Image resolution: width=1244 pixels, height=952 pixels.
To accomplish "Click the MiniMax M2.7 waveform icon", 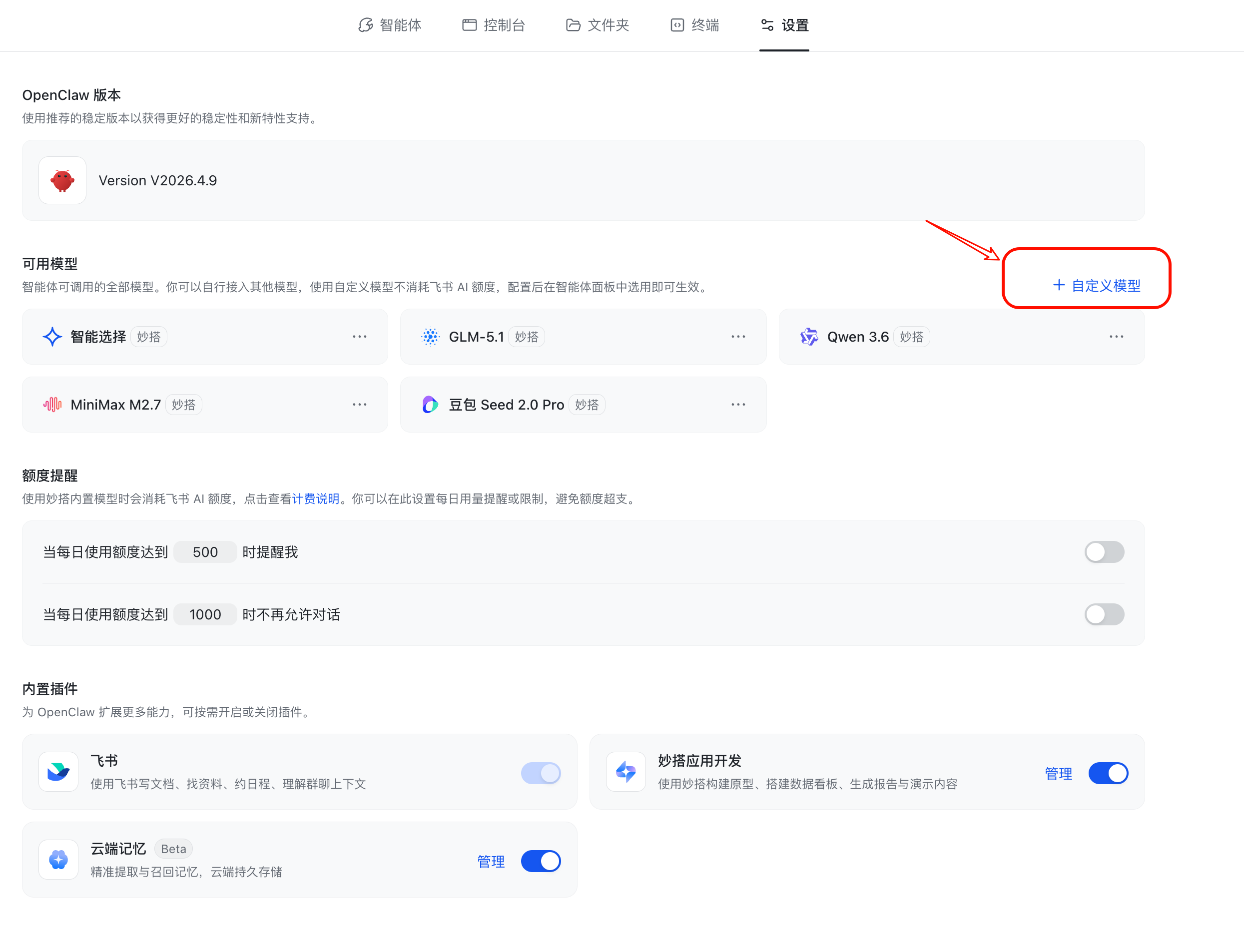I will [x=51, y=404].
